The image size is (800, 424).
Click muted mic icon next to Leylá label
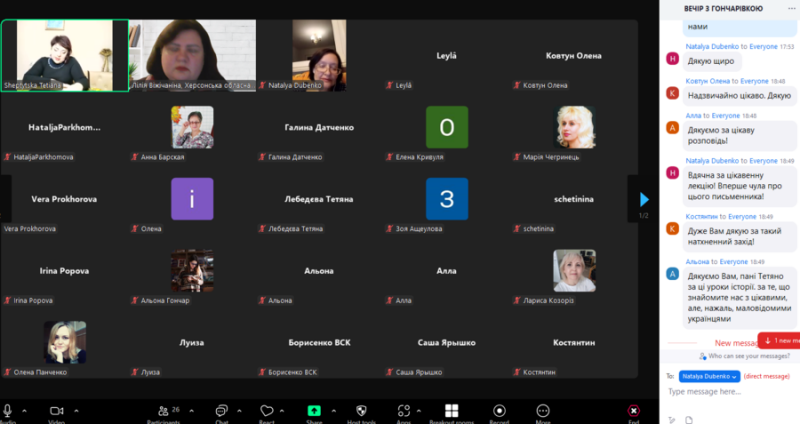(x=389, y=85)
